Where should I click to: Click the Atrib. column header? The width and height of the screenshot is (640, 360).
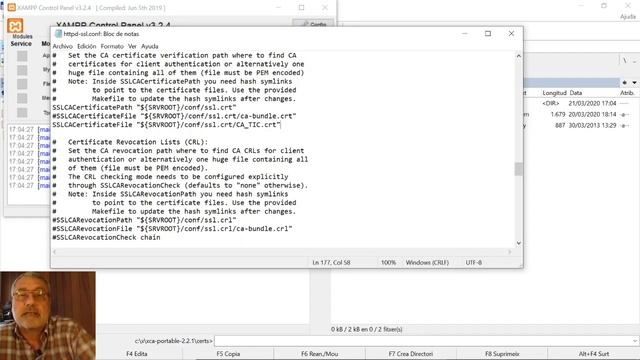click(627, 93)
